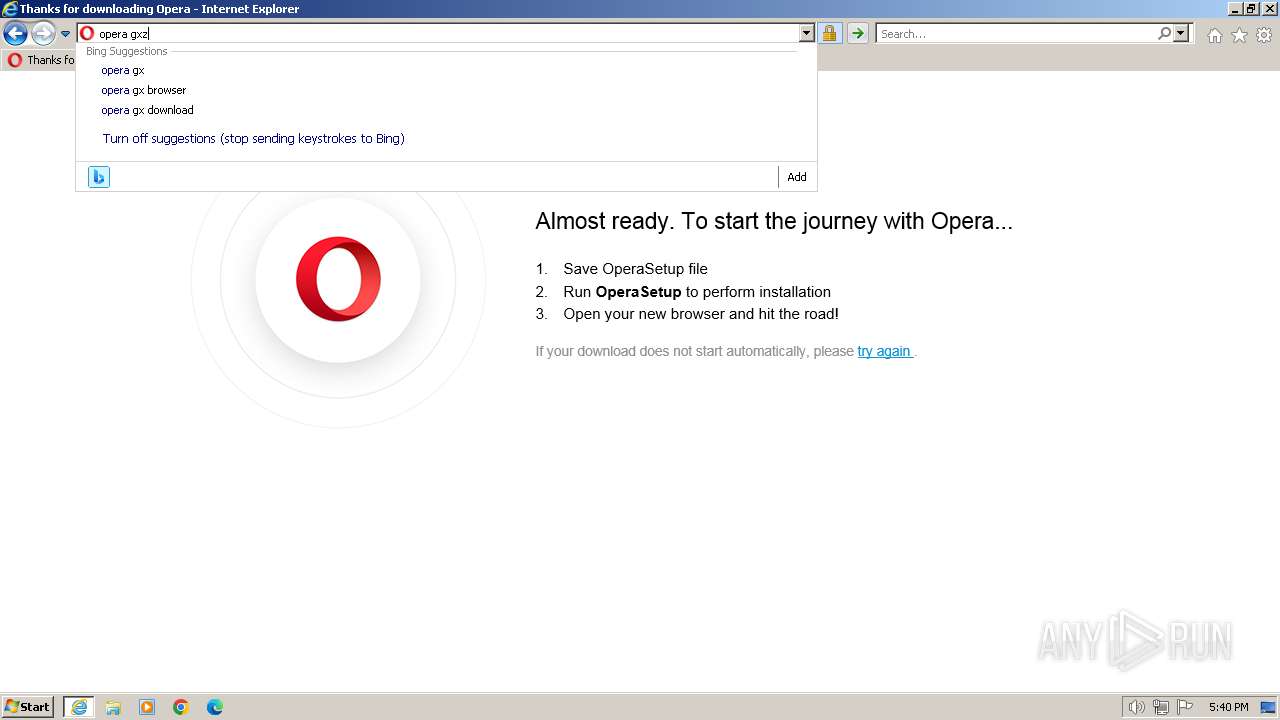
Task: Open the Windows Start menu
Action: [28, 707]
